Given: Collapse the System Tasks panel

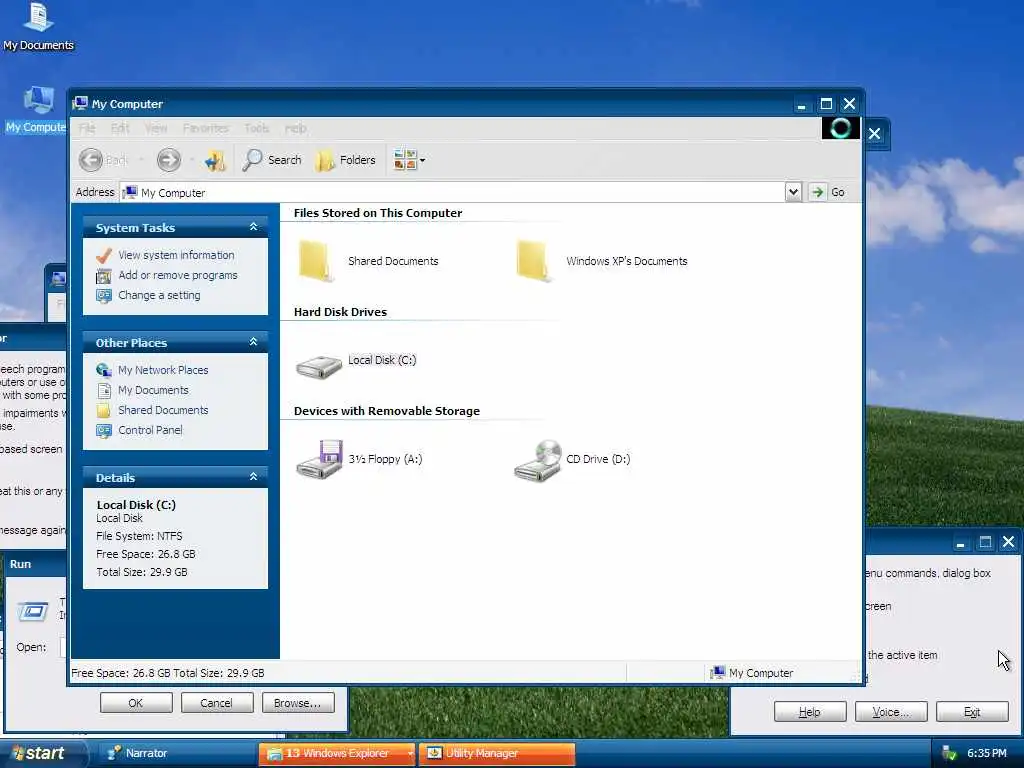Looking at the screenshot, I should point(253,227).
